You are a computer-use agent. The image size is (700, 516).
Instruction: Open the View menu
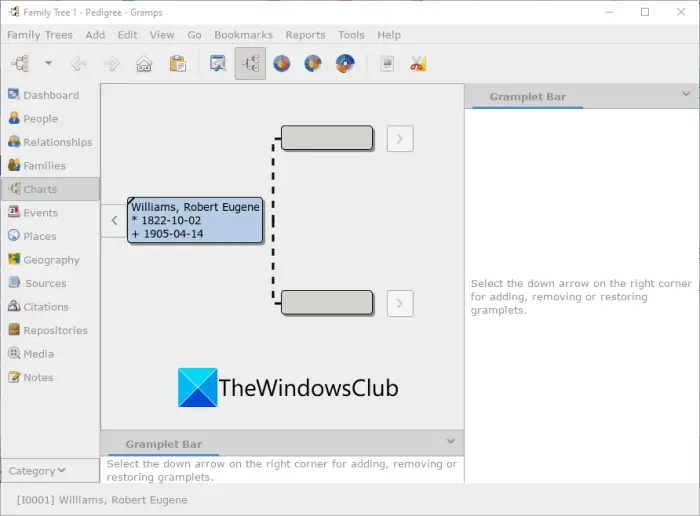point(162,35)
